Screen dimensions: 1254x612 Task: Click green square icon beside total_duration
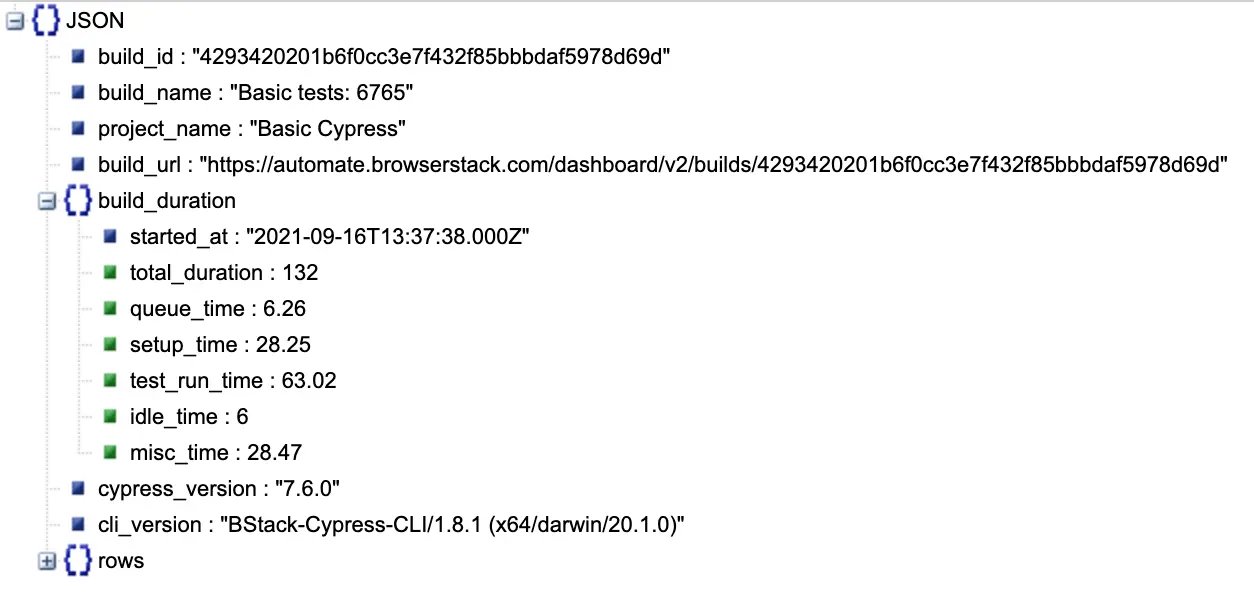point(110,273)
